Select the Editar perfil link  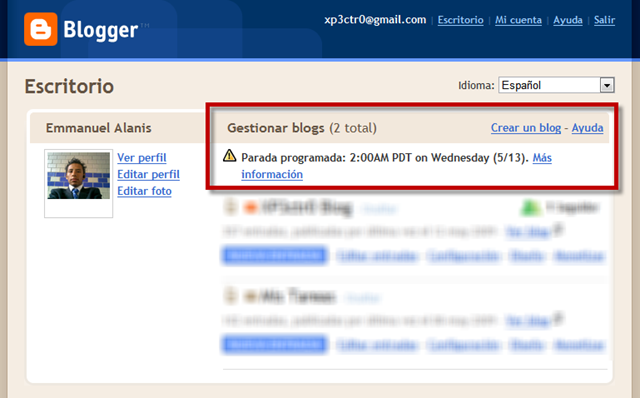click(x=149, y=174)
